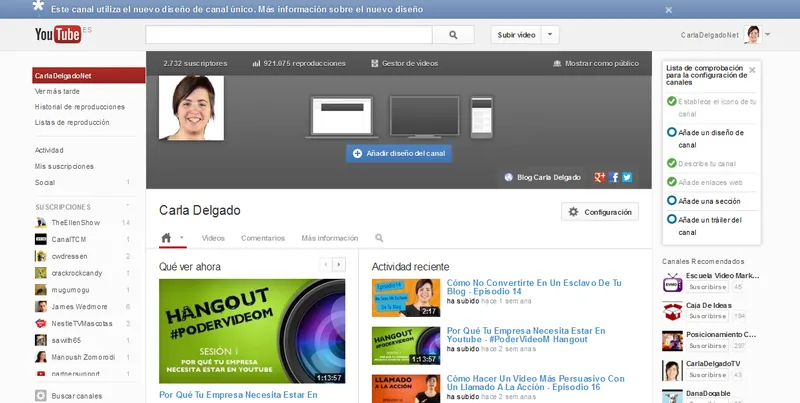Click the YouTube logo
This screenshot has width=800, height=403.
pos(57,35)
